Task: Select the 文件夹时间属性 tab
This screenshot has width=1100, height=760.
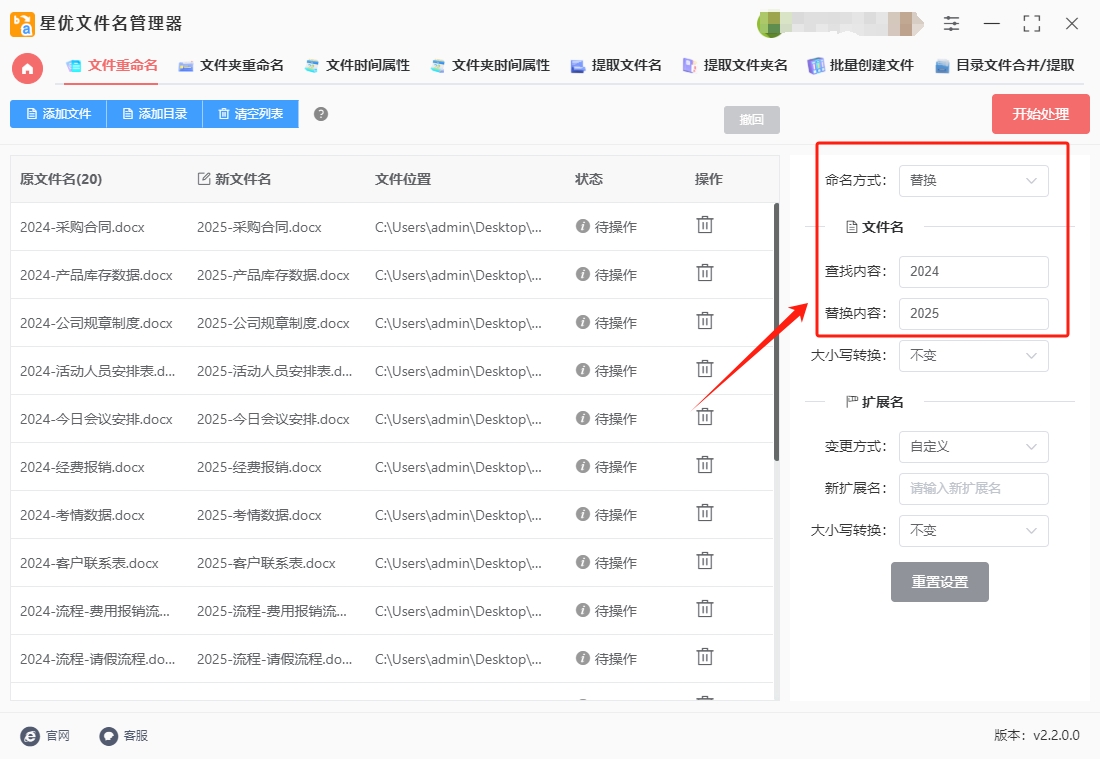Action: pyautogui.click(x=490, y=66)
